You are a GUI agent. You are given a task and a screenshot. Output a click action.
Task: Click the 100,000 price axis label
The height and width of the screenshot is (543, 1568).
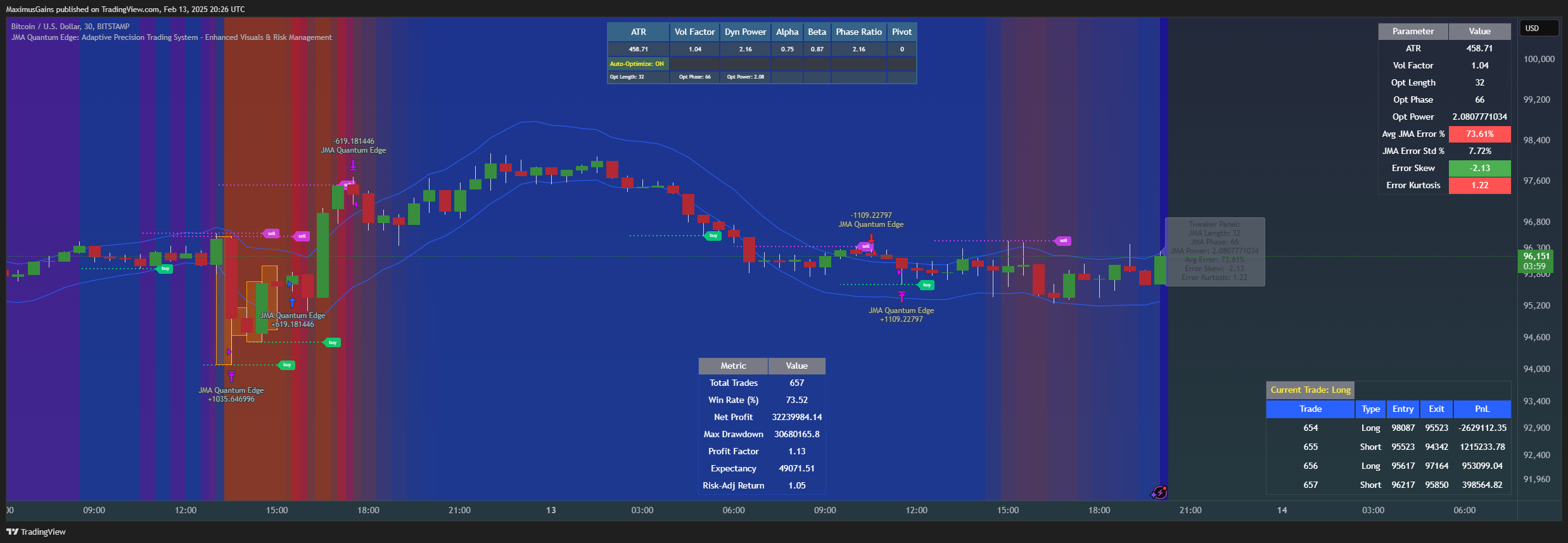pos(1539,60)
